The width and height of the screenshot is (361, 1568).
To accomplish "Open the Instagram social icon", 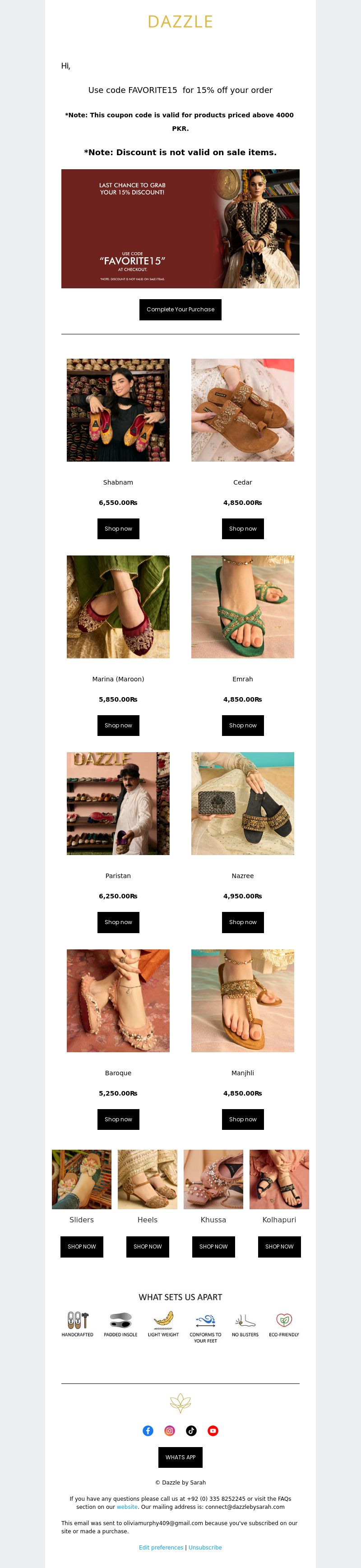I will (x=170, y=1430).
